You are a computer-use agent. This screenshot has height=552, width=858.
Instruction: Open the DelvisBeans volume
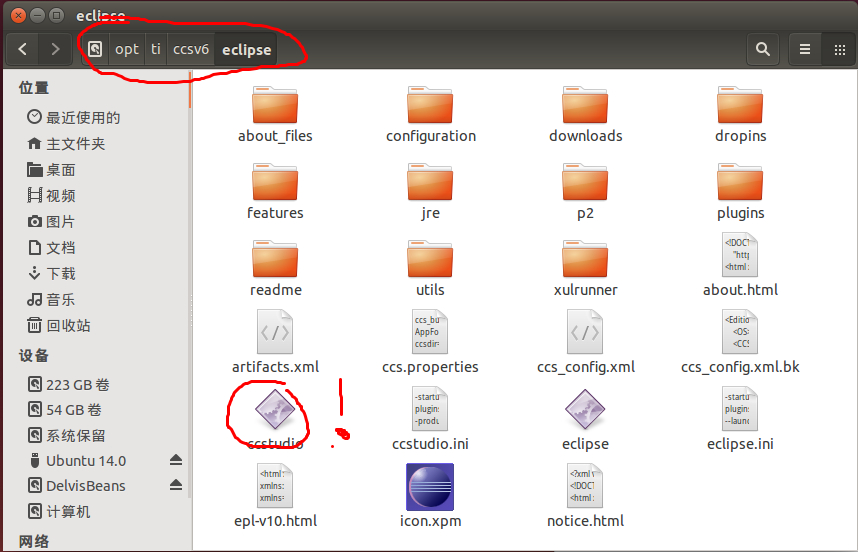click(77, 486)
